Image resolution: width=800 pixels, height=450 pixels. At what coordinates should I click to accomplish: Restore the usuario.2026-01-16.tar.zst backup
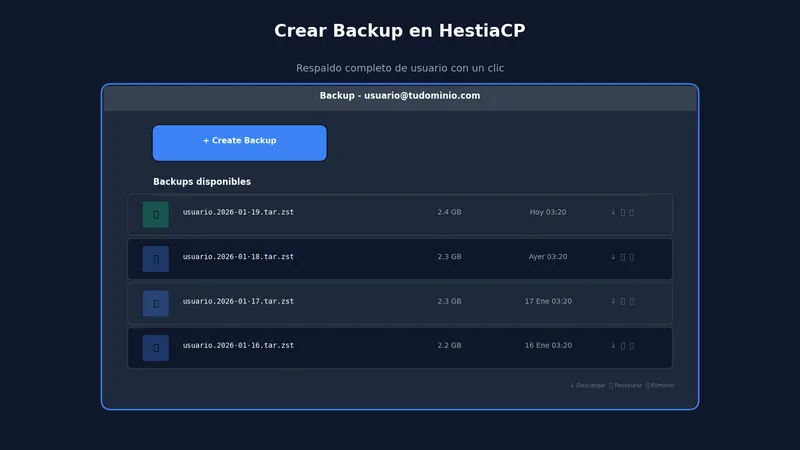[x=622, y=345]
